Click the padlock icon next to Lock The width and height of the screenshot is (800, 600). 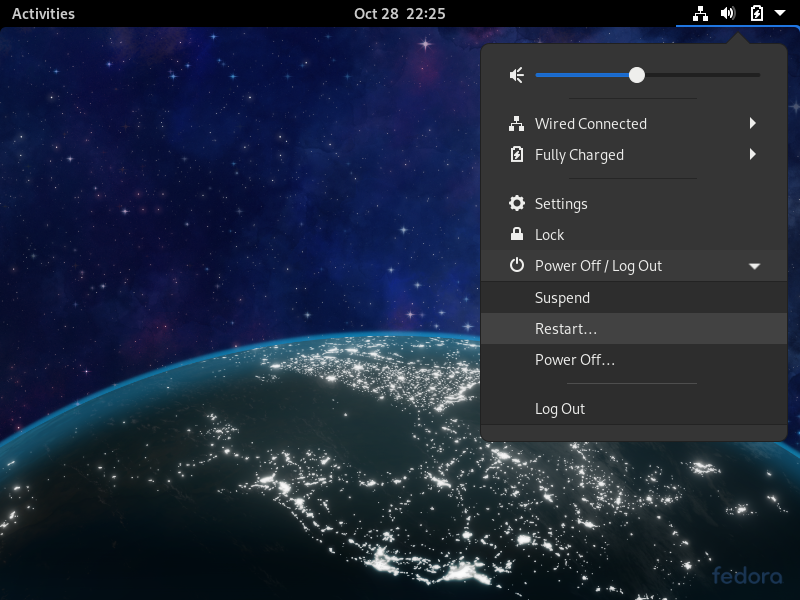click(x=516, y=234)
